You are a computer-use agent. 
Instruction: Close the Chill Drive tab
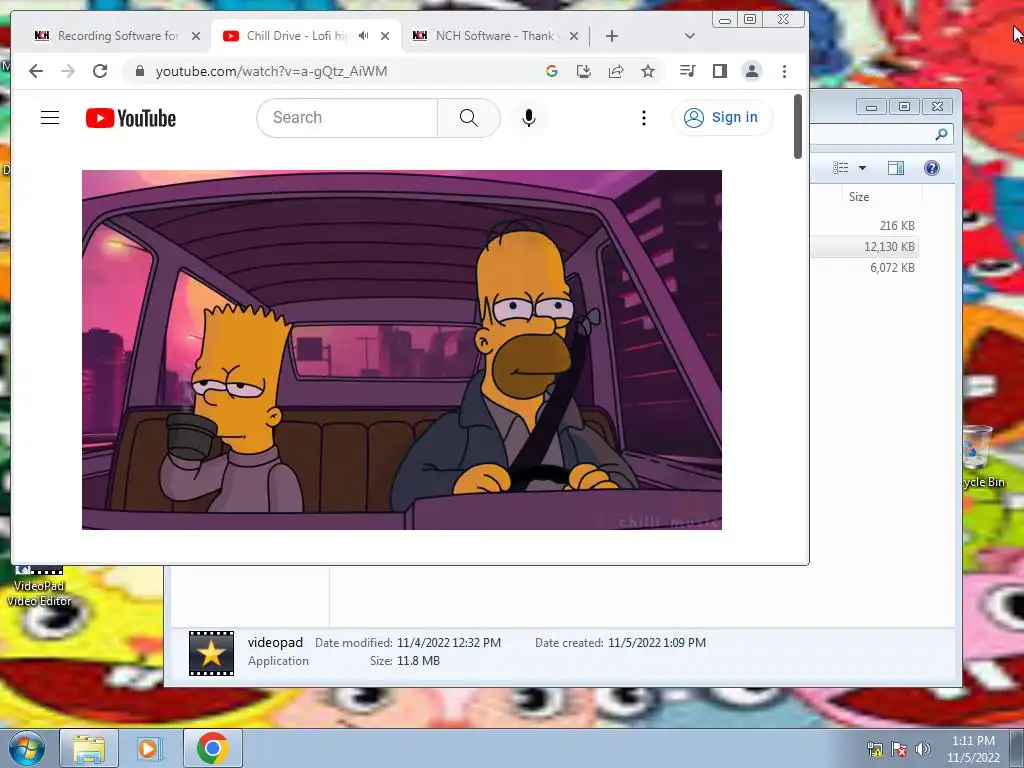click(x=385, y=36)
